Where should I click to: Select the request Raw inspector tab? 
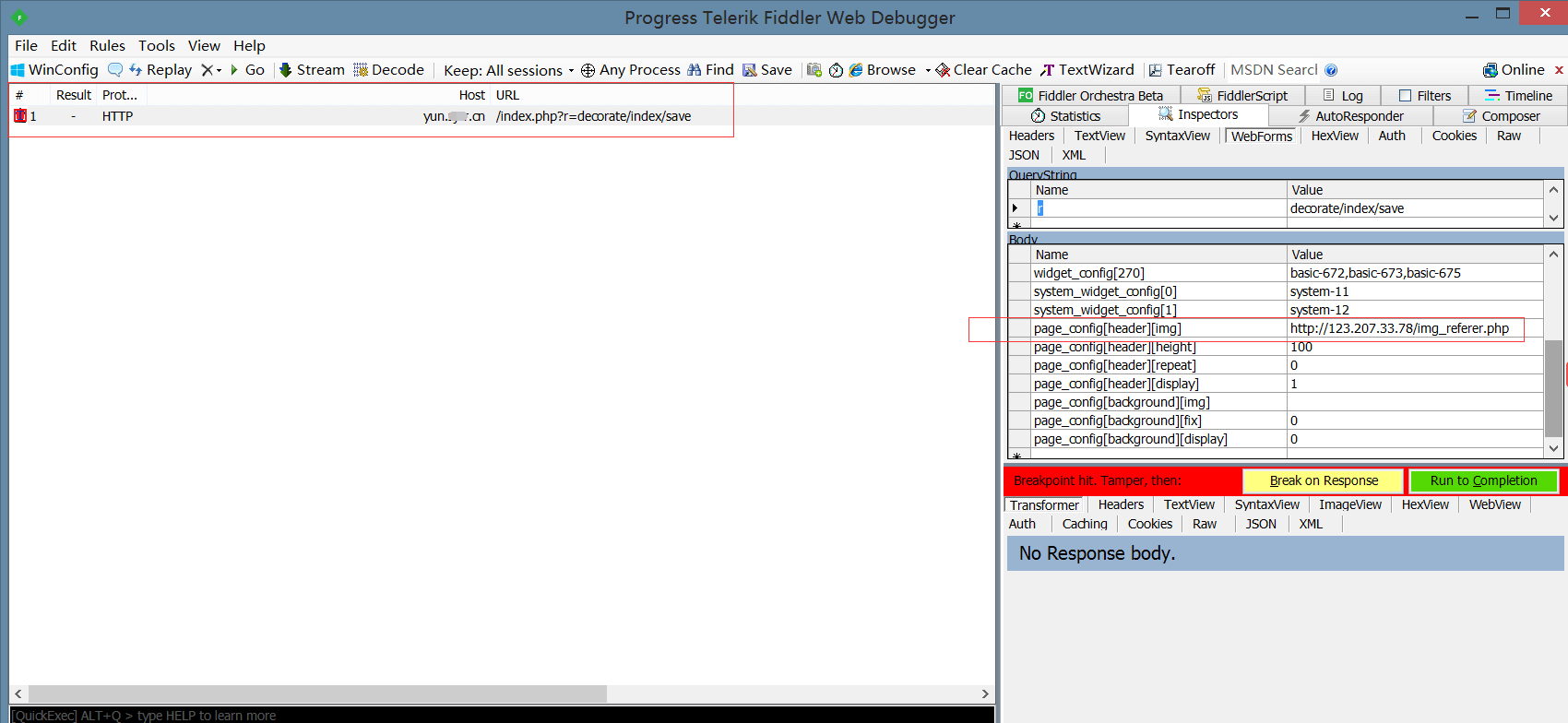(1509, 136)
